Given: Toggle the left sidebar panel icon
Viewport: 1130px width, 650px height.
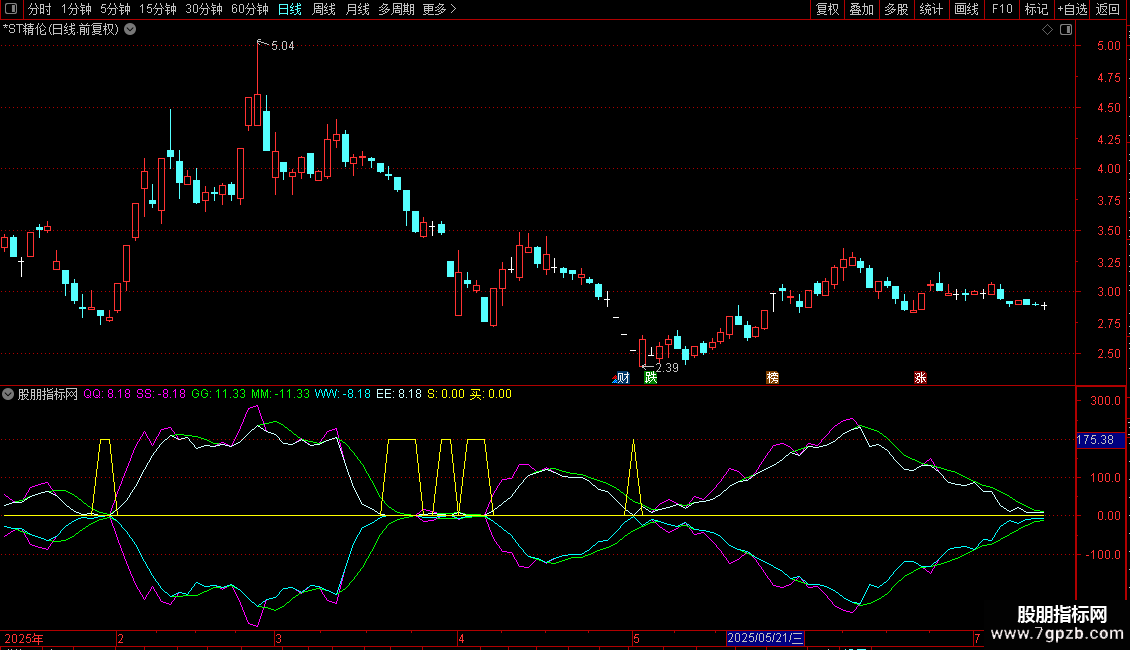Looking at the screenshot, I should pyautogui.click(x=10, y=9).
